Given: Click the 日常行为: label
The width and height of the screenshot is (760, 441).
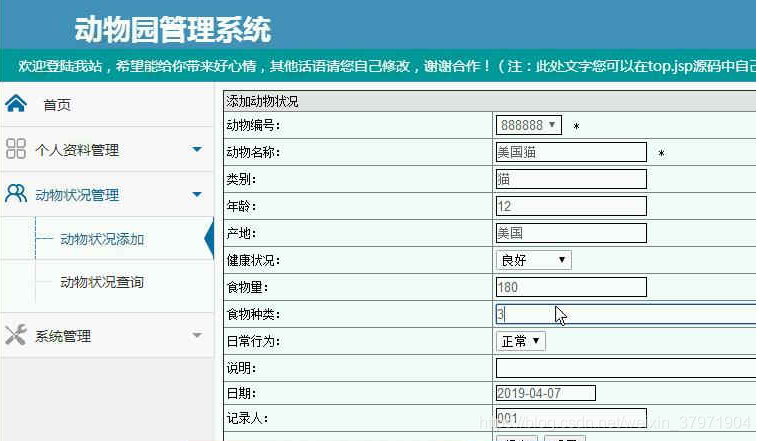Looking at the screenshot, I should coord(253,341).
